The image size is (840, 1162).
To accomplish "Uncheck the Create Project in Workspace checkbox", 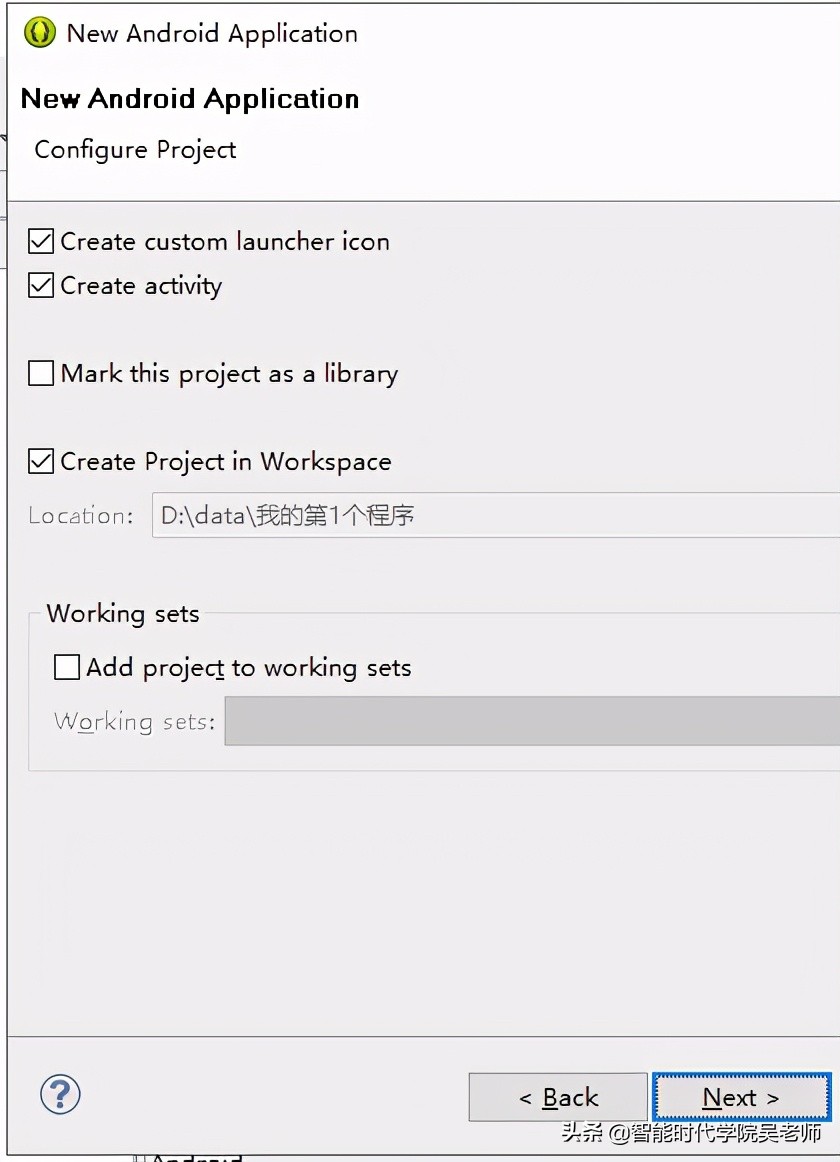I will (41, 462).
